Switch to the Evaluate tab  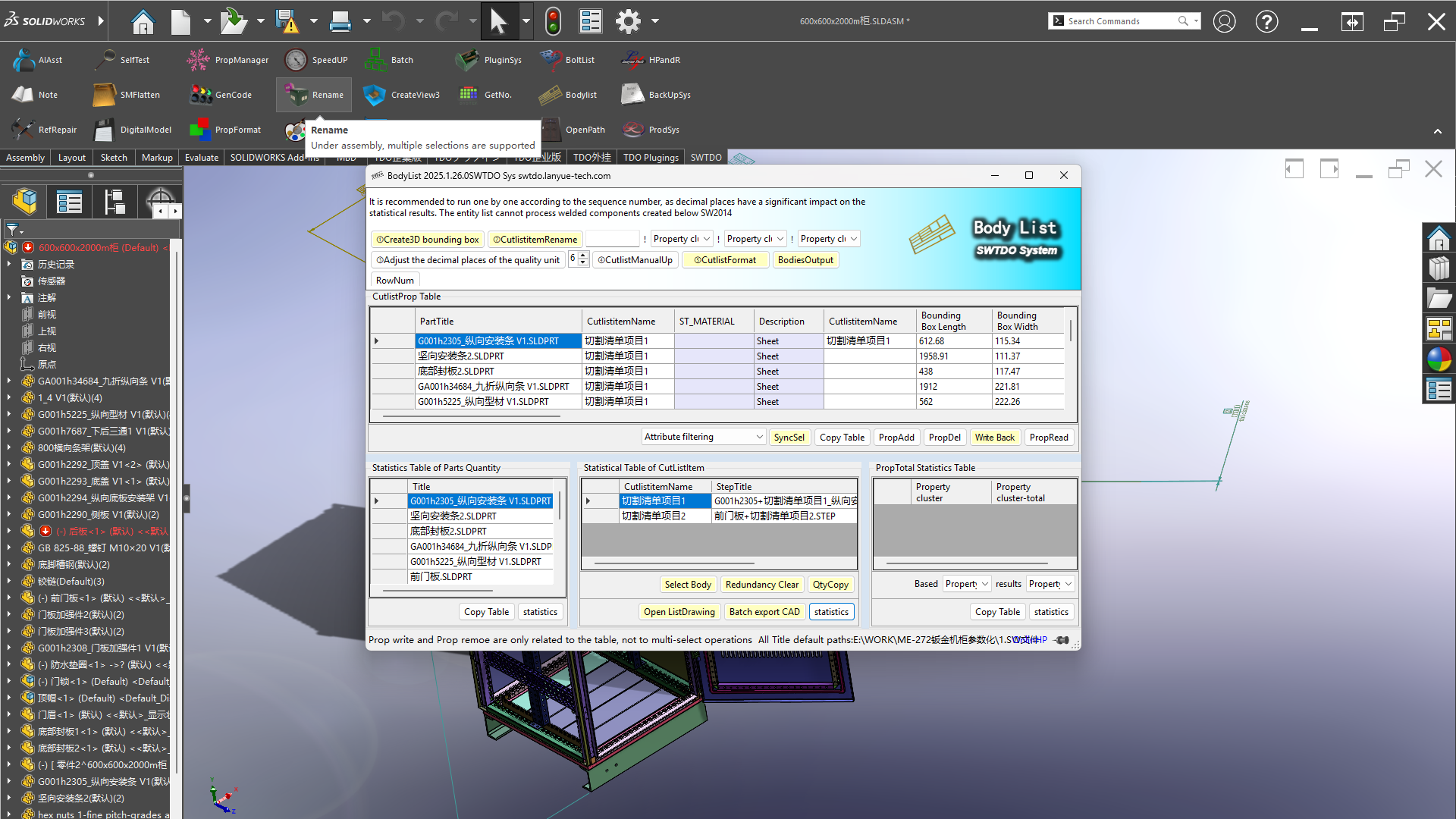(x=201, y=158)
